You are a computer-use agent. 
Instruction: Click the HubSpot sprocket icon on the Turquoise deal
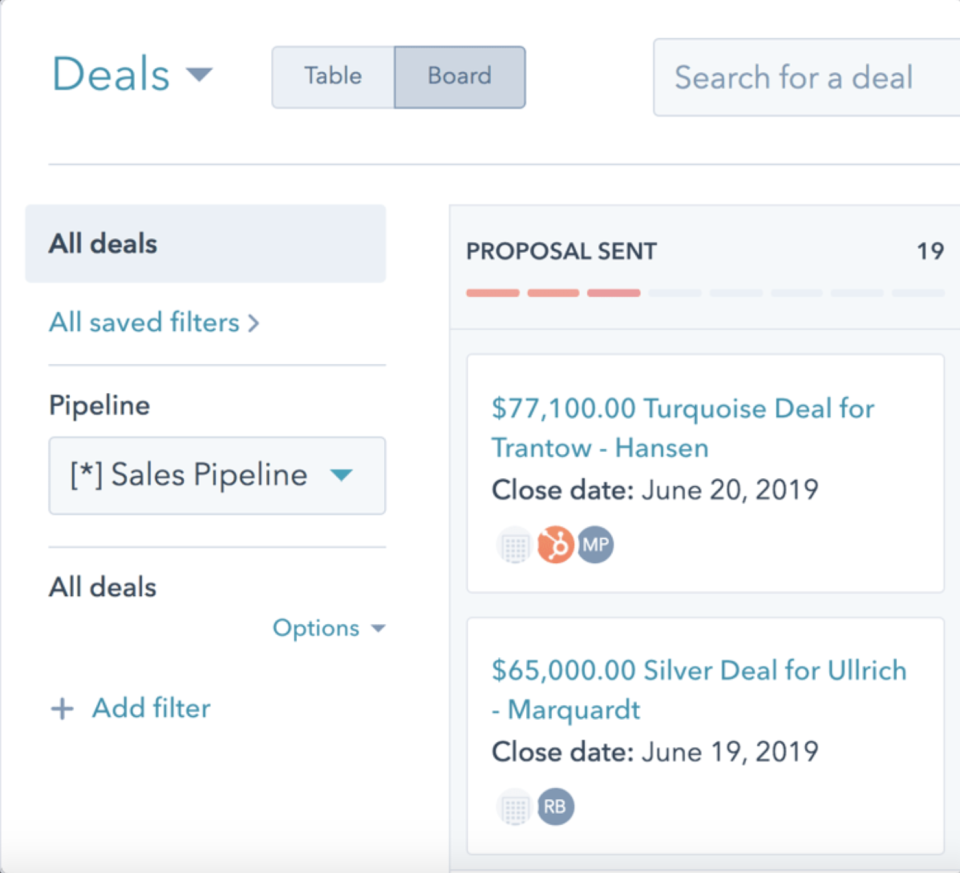coord(555,545)
